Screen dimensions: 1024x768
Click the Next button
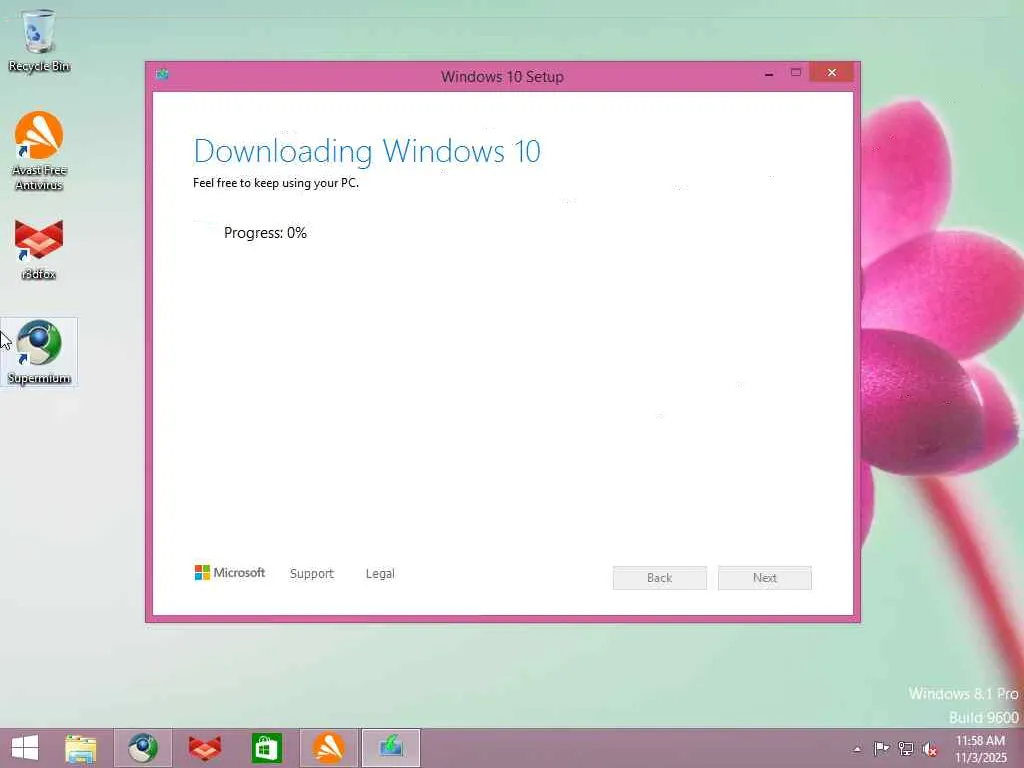[x=765, y=578]
